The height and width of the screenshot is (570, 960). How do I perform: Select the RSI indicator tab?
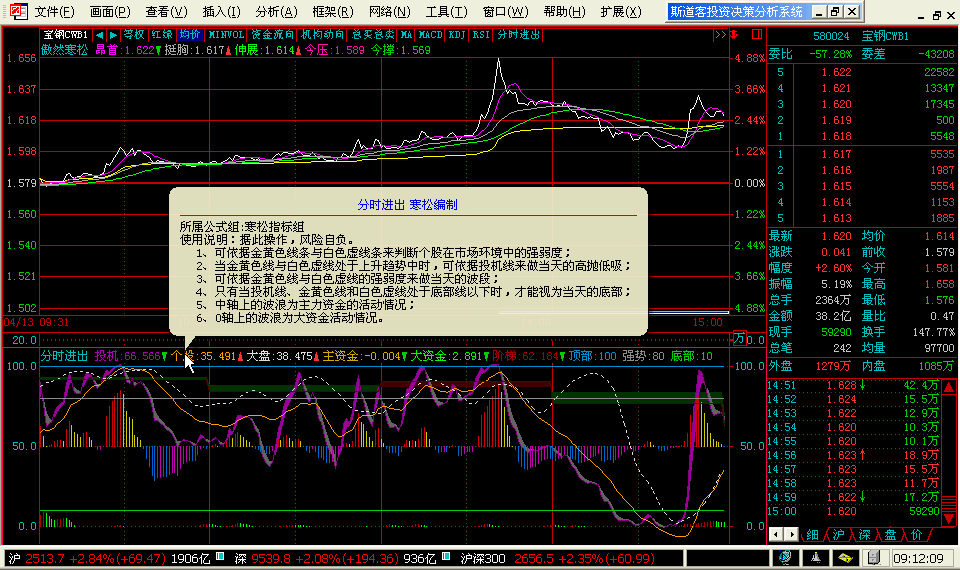click(481, 35)
